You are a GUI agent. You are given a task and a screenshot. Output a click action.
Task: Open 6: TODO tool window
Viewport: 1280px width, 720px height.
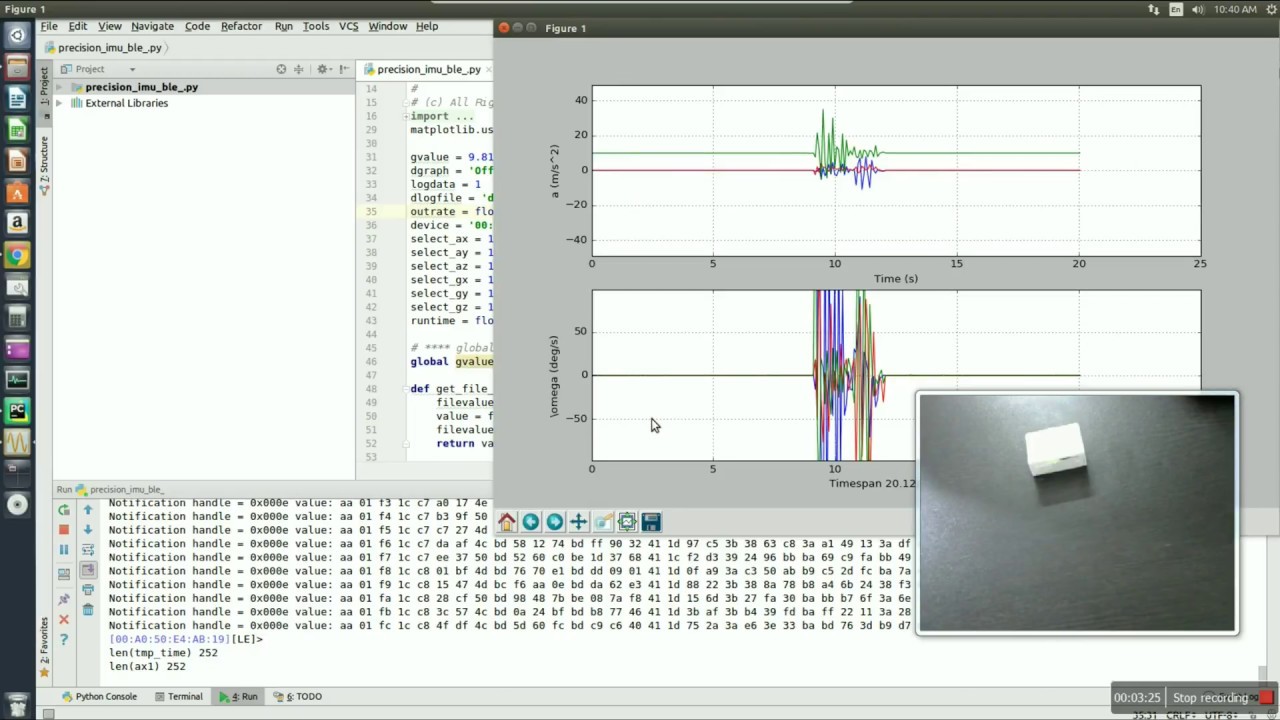[x=297, y=696]
